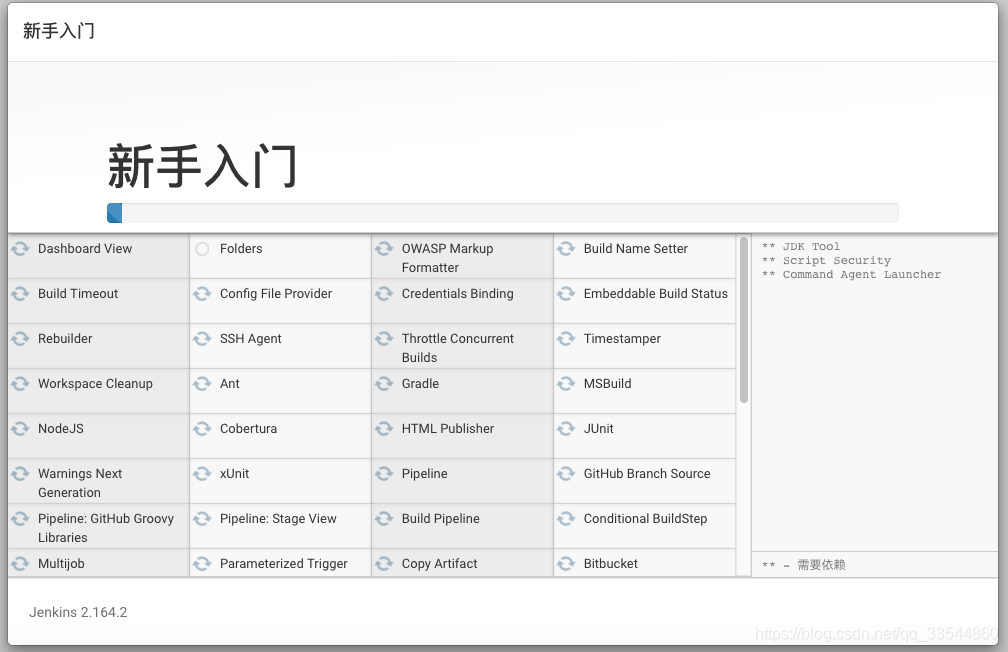The image size is (1008, 652).
Task: Click the sync icon beside Gradle
Action: pos(384,384)
